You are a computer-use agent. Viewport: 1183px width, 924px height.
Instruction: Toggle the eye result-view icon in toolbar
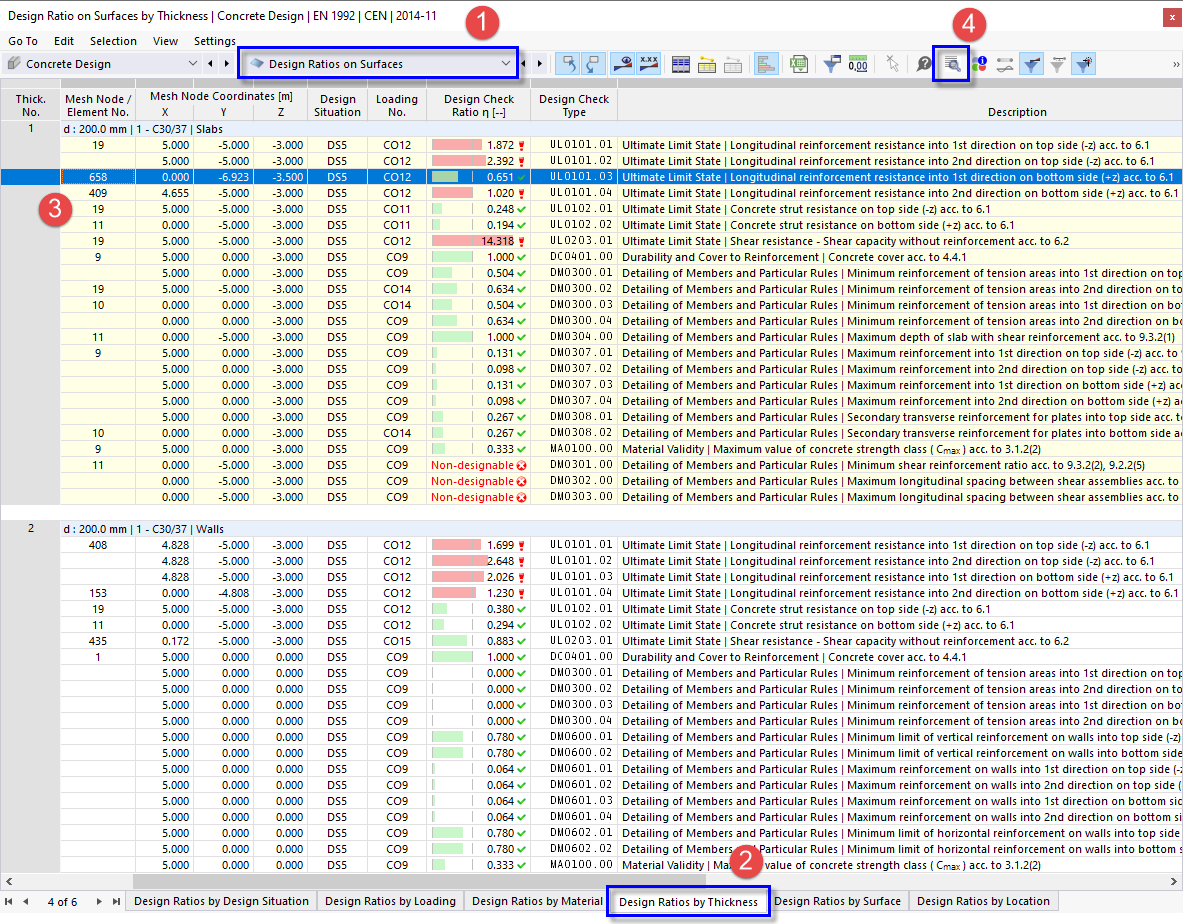622,64
